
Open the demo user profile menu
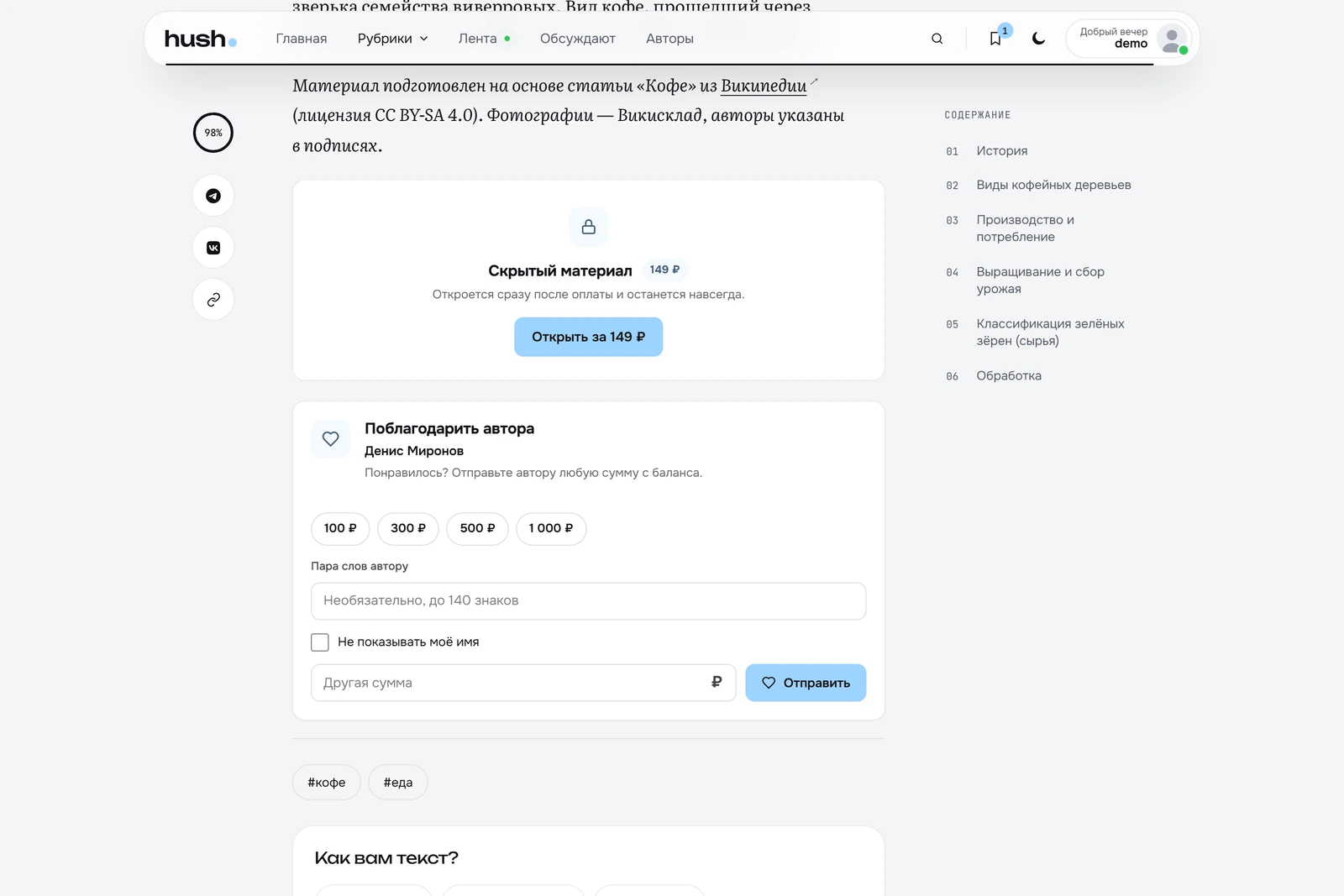tap(1129, 39)
